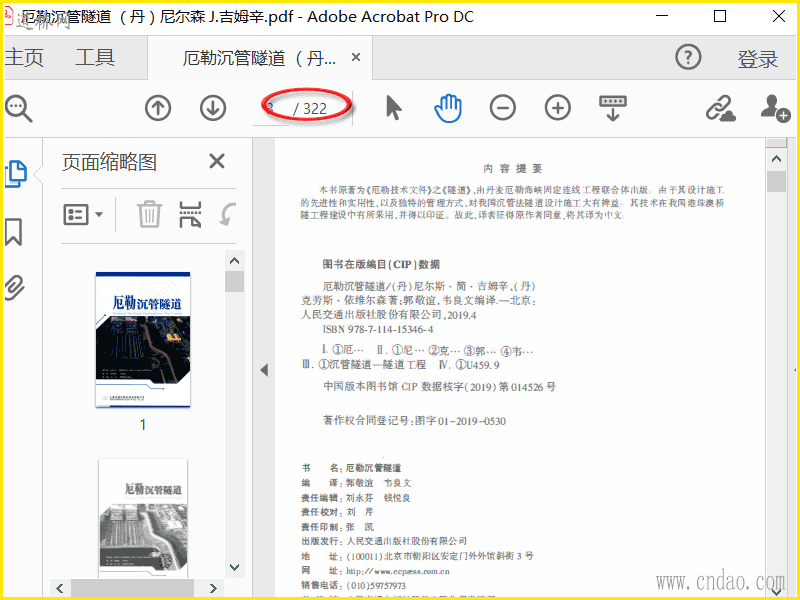Click the page label 1 under the cover thumbnail
The width and height of the screenshot is (800, 600).
click(x=143, y=424)
